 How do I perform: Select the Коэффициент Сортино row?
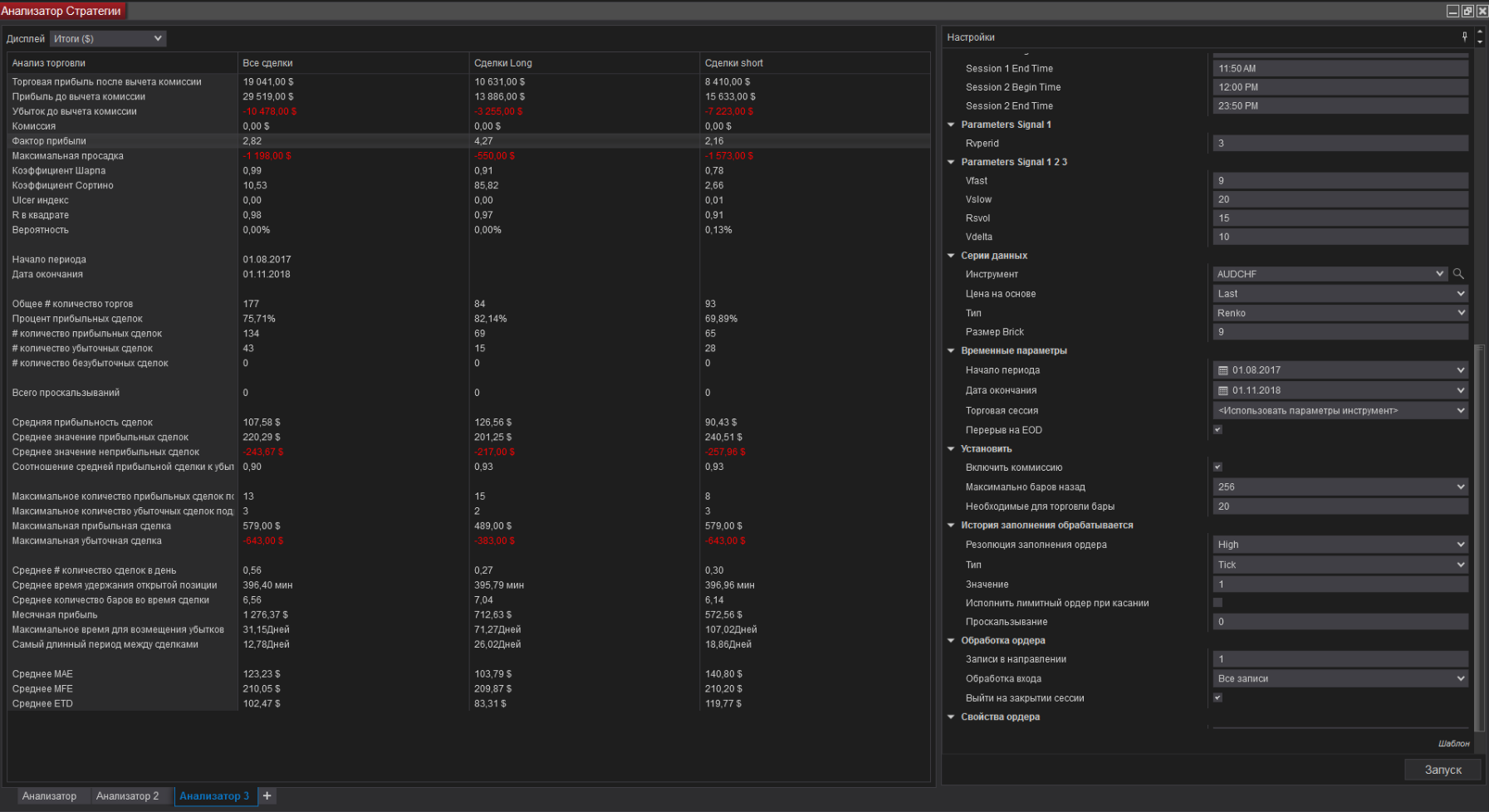click(x=469, y=186)
